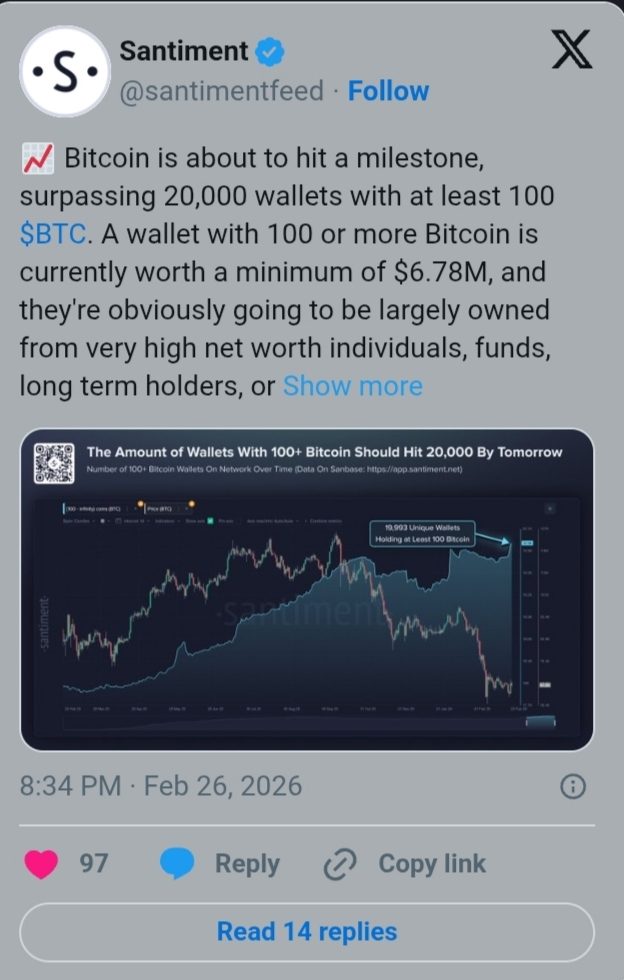This screenshot has height=980, width=624.
Task: Click the Santiment profile avatar
Action: pyautogui.click(x=65, y=71)
